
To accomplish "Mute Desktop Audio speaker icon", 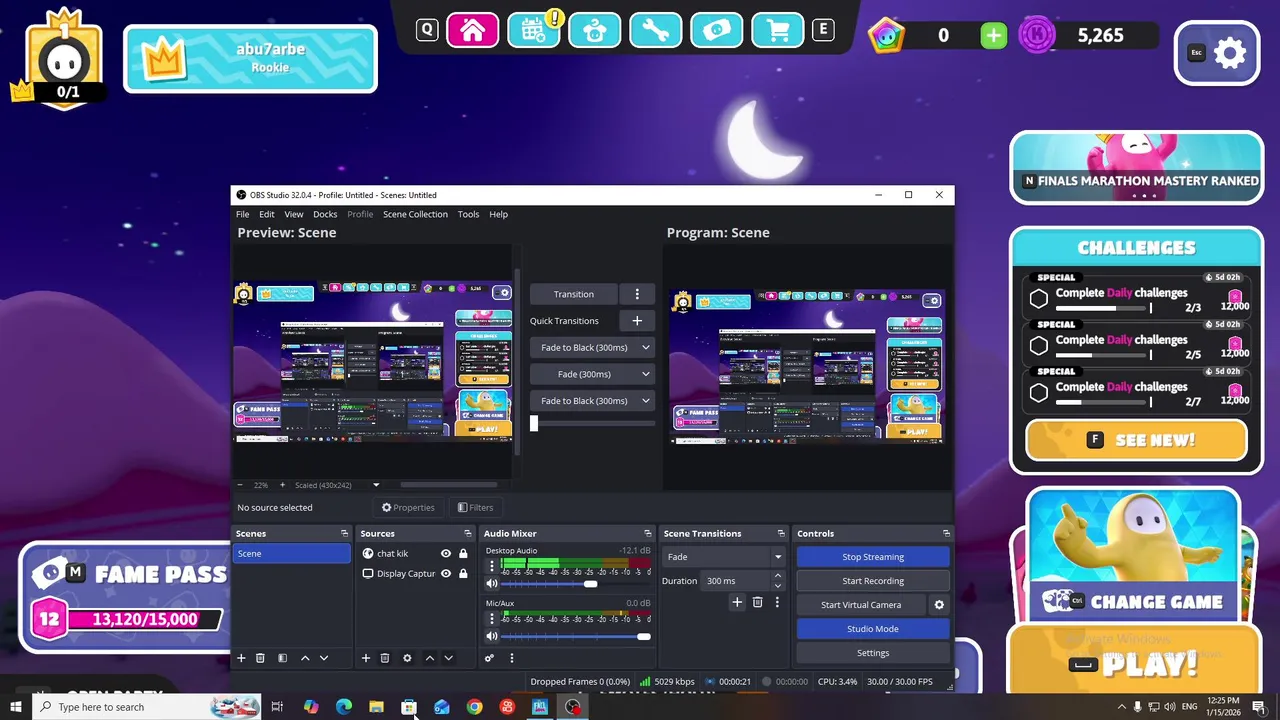I will click(x=491, y=584).
